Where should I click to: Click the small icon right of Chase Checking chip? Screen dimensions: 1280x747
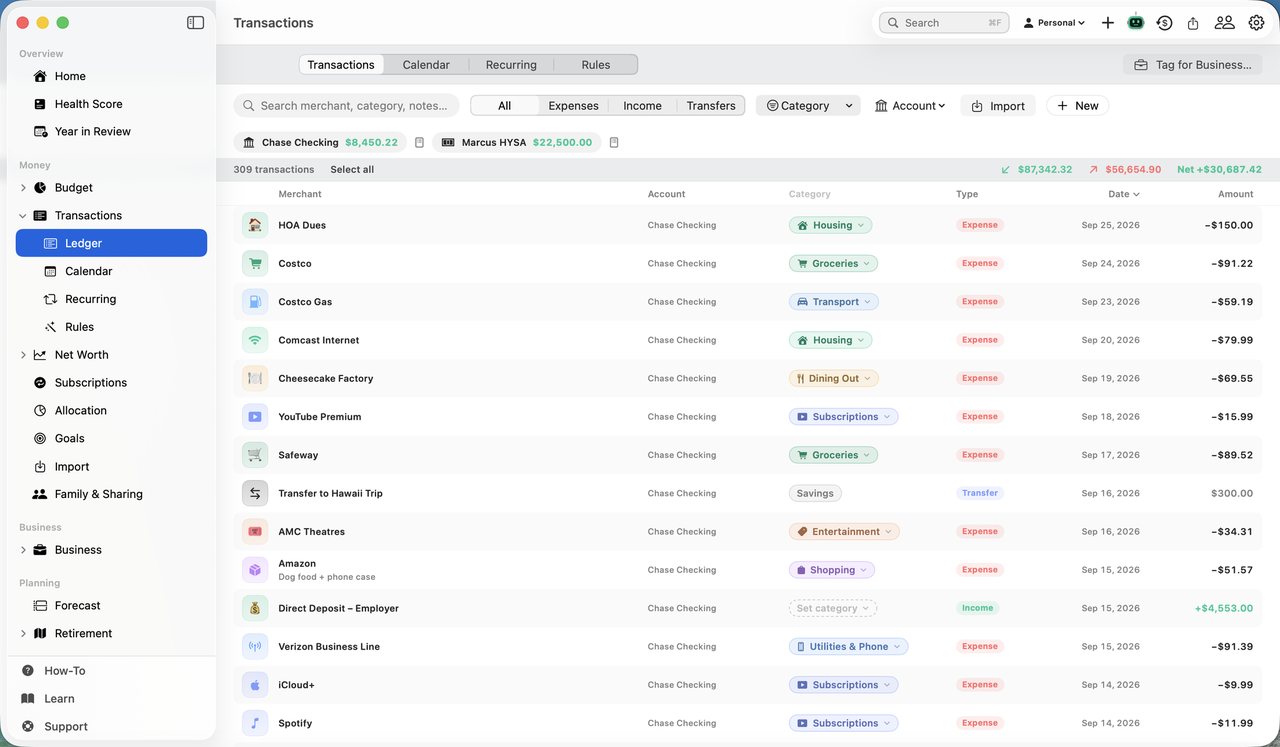pos(420,143)
